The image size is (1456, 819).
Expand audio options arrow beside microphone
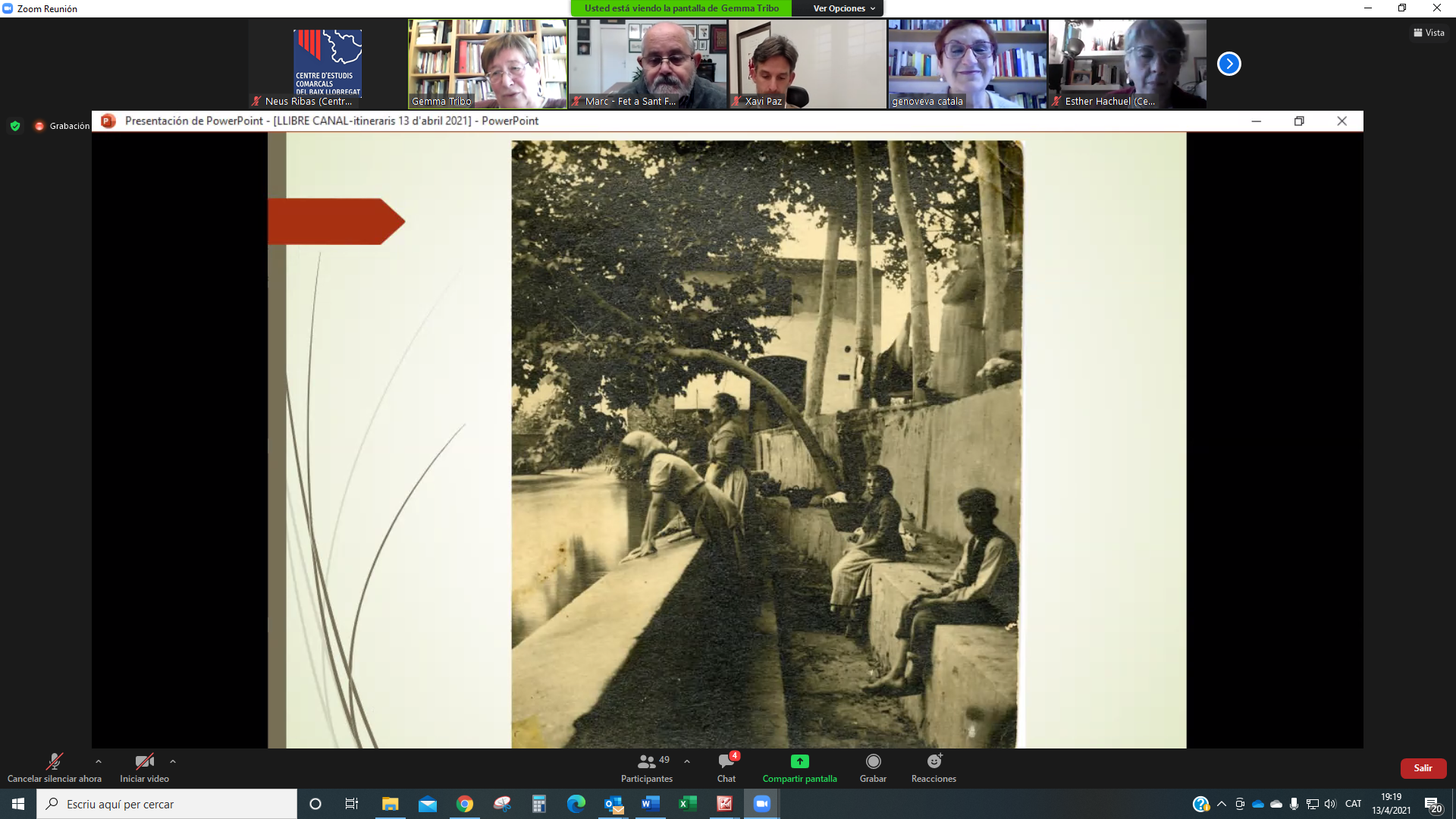tap(98, 761)
